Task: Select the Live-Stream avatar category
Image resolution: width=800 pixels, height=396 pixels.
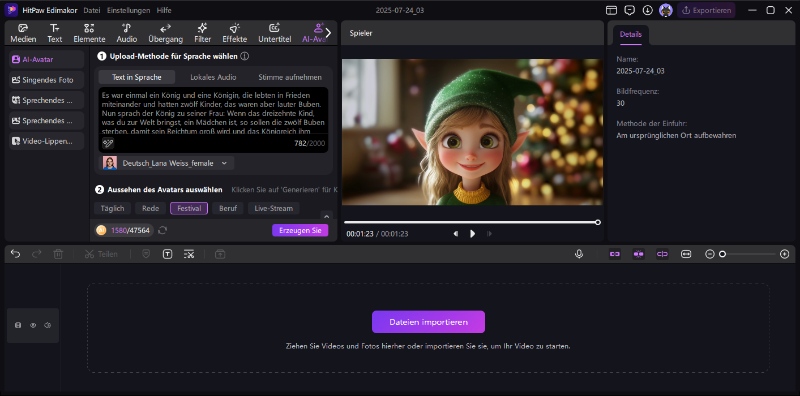Action: click(x=273, y=208)
